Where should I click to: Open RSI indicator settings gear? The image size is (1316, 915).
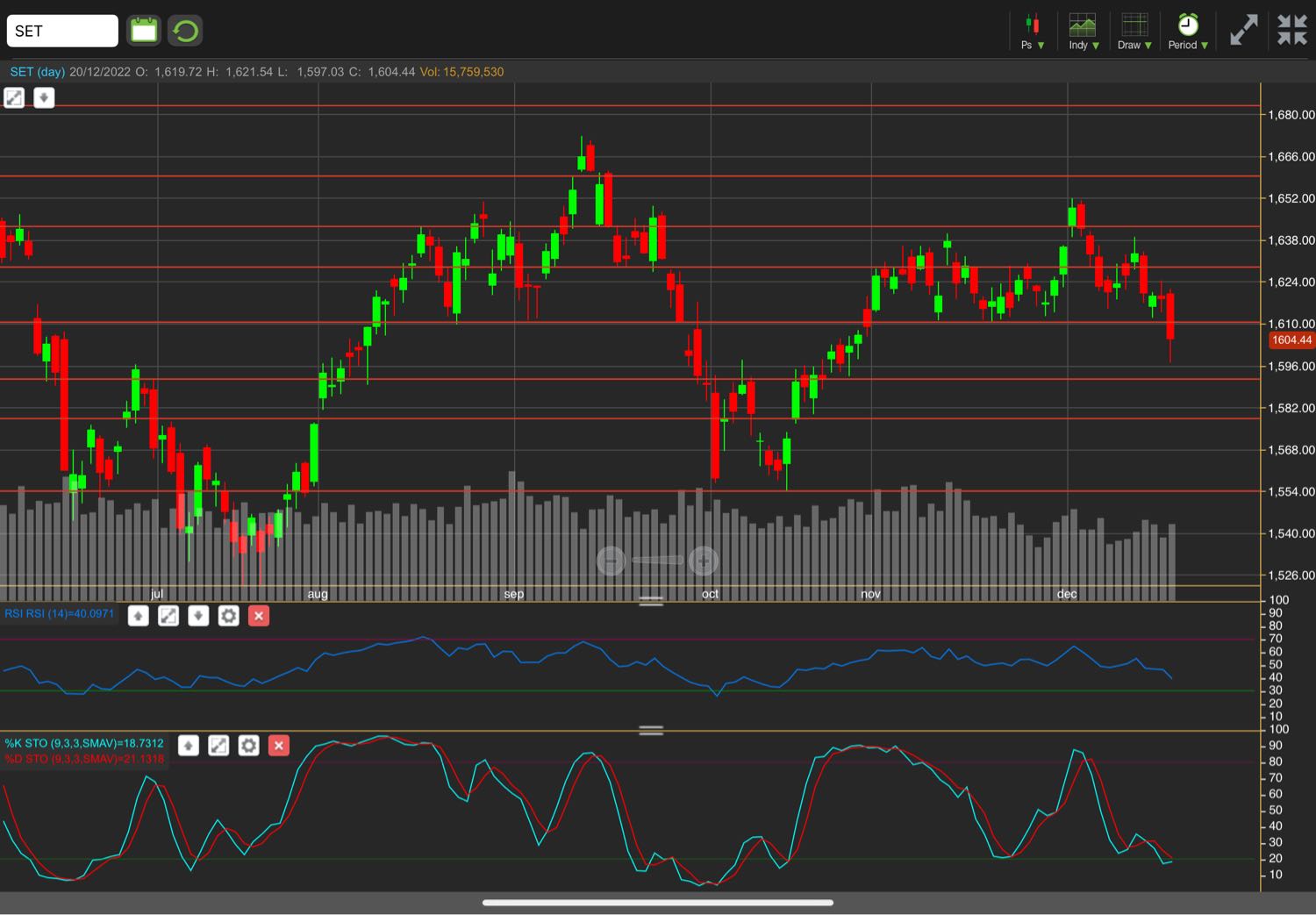tap(228, 616)
